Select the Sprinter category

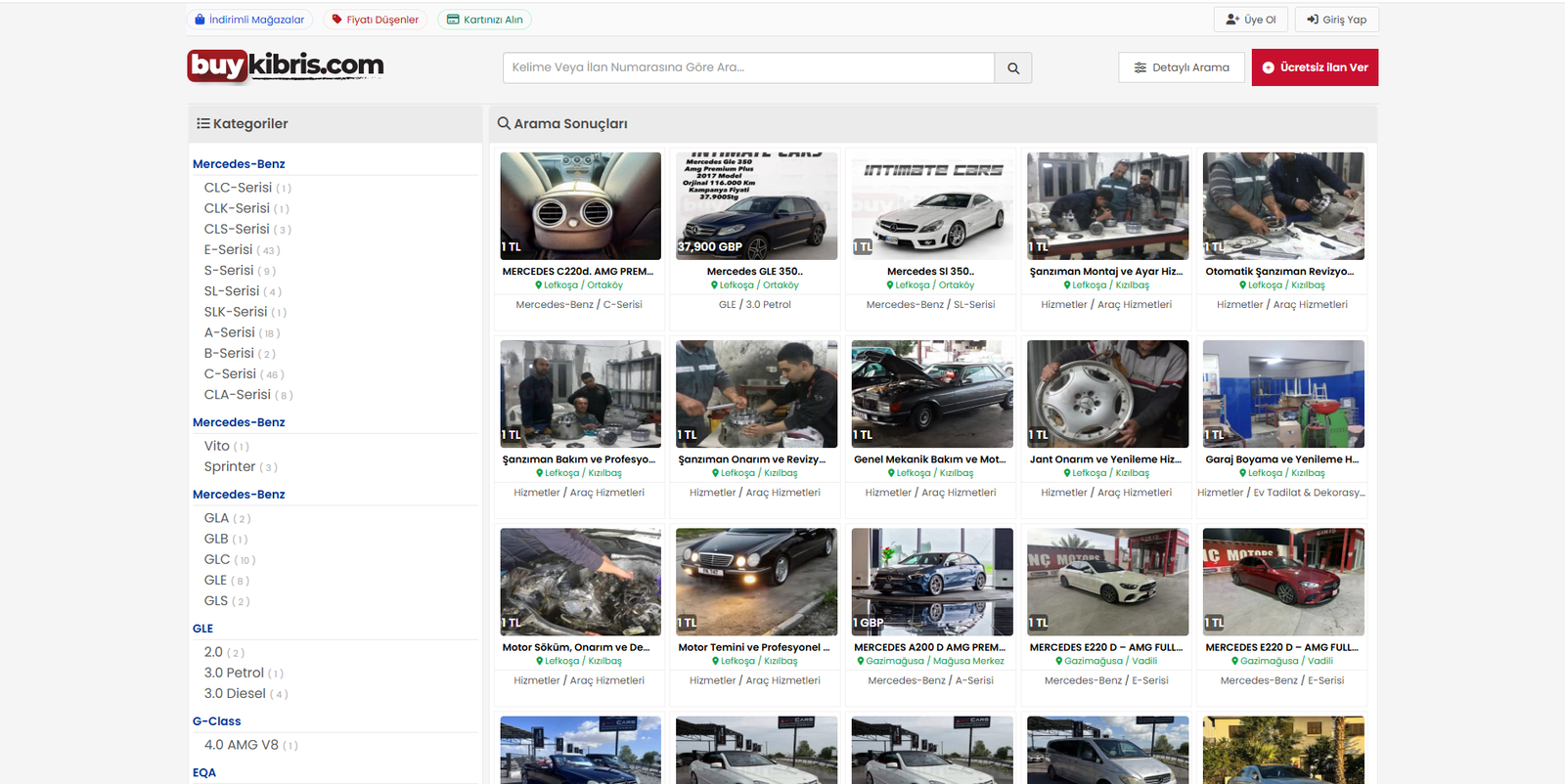(230, 467)
